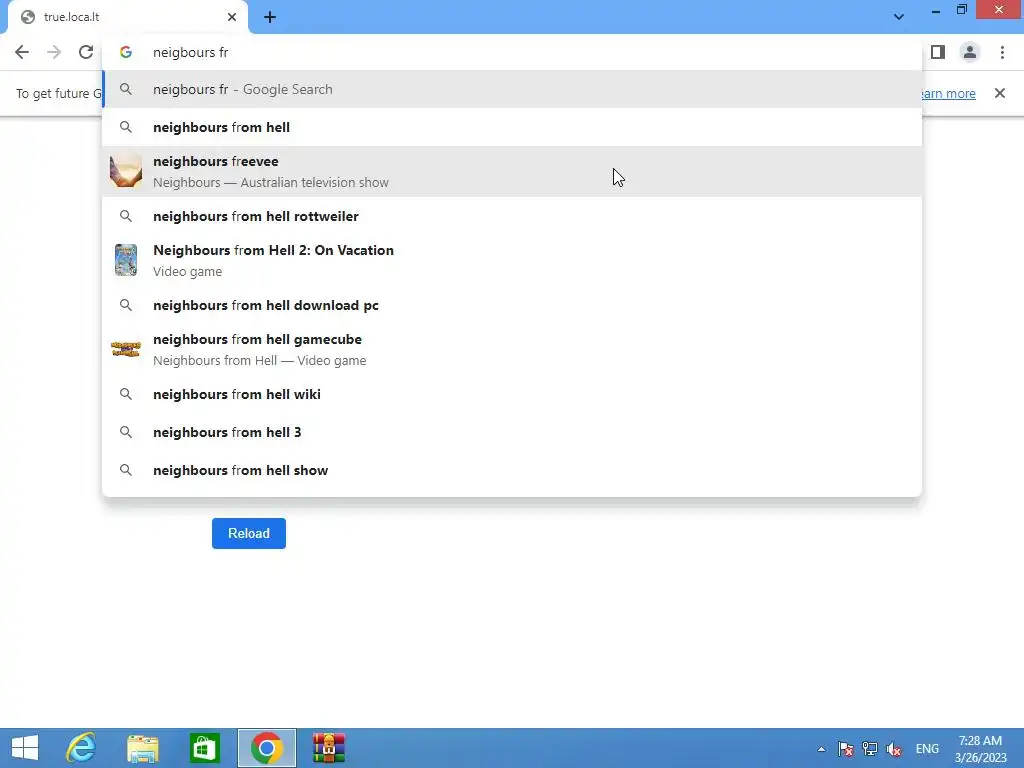Click the magnifier icon beside 'neighbours from hell 3'
This screenshot has height=768, width=1024.
tap(126, 432)
